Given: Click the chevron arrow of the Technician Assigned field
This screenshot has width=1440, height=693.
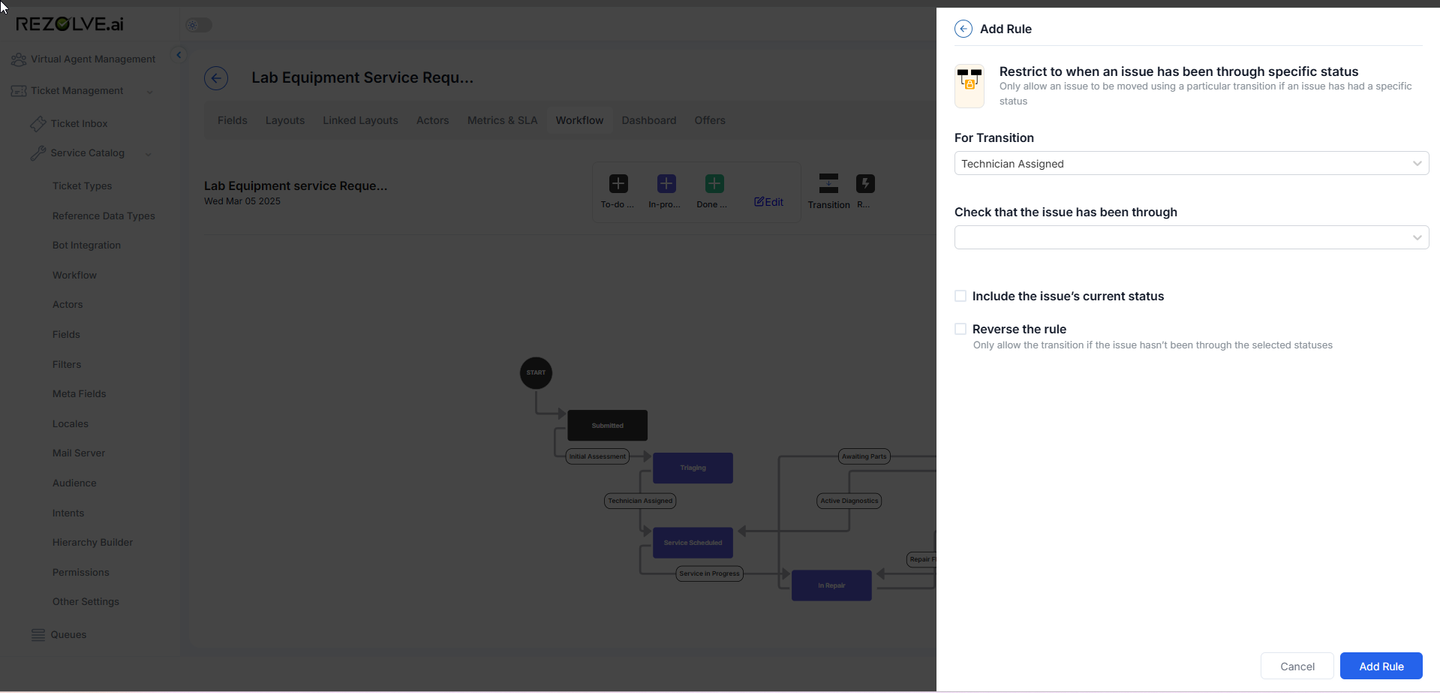Looking at the screenshot, I should (1417, 163).
